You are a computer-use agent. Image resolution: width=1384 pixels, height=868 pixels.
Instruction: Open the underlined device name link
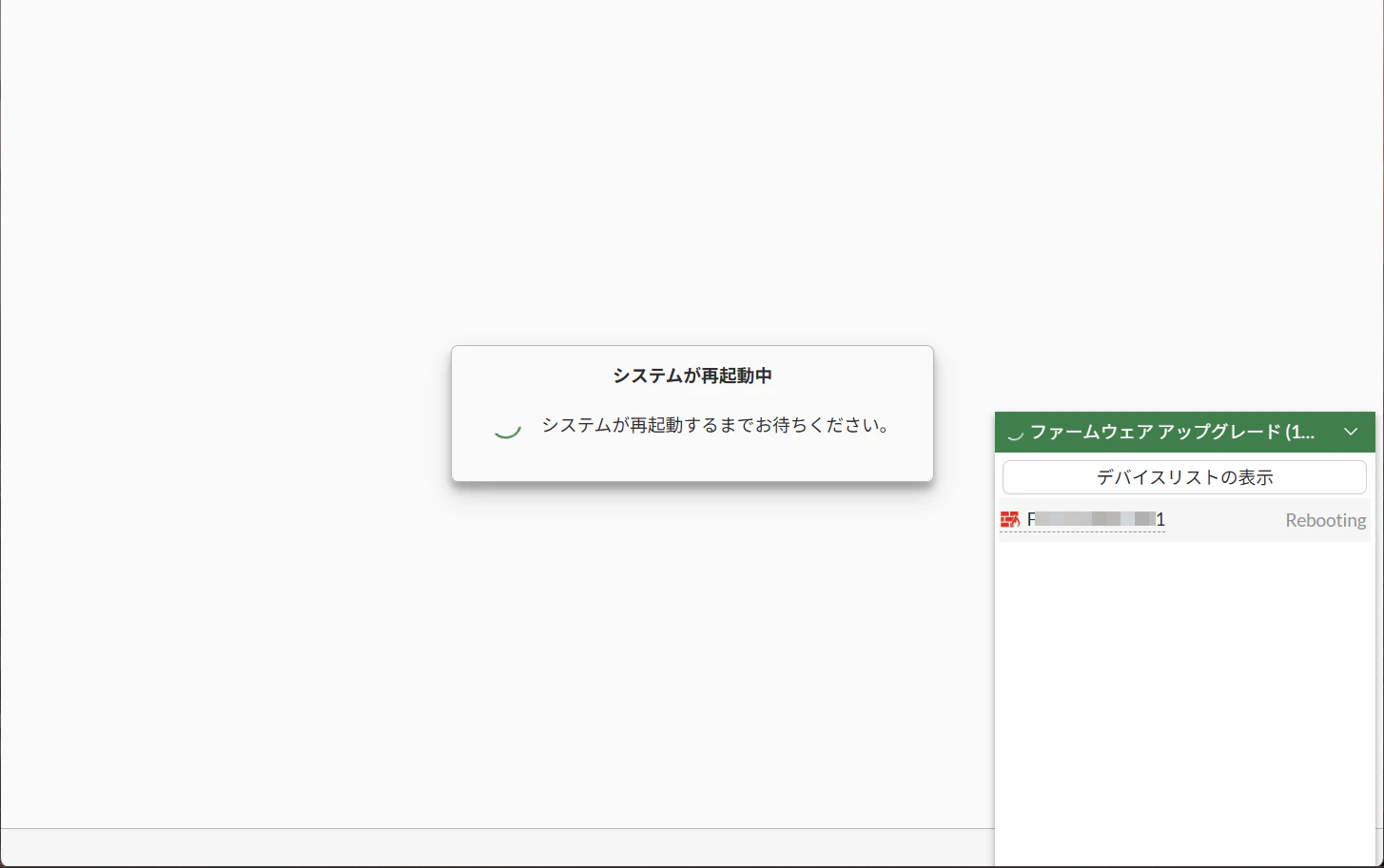pyautogui.click(x=1094, y=519)
